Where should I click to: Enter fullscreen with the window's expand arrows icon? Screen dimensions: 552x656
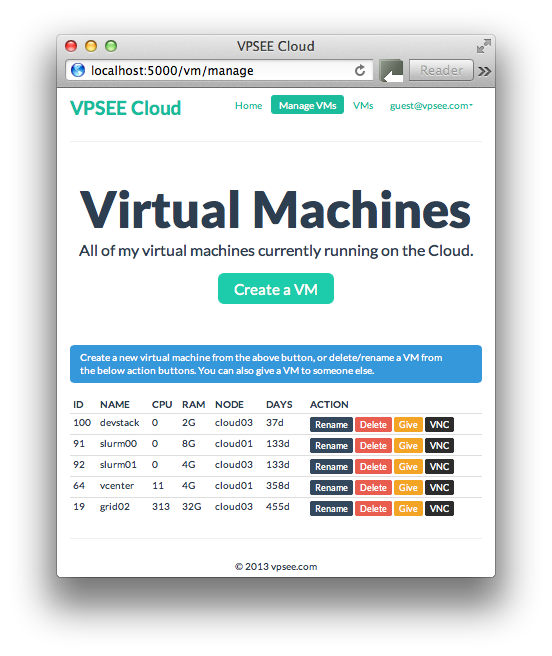pos(483,46)
